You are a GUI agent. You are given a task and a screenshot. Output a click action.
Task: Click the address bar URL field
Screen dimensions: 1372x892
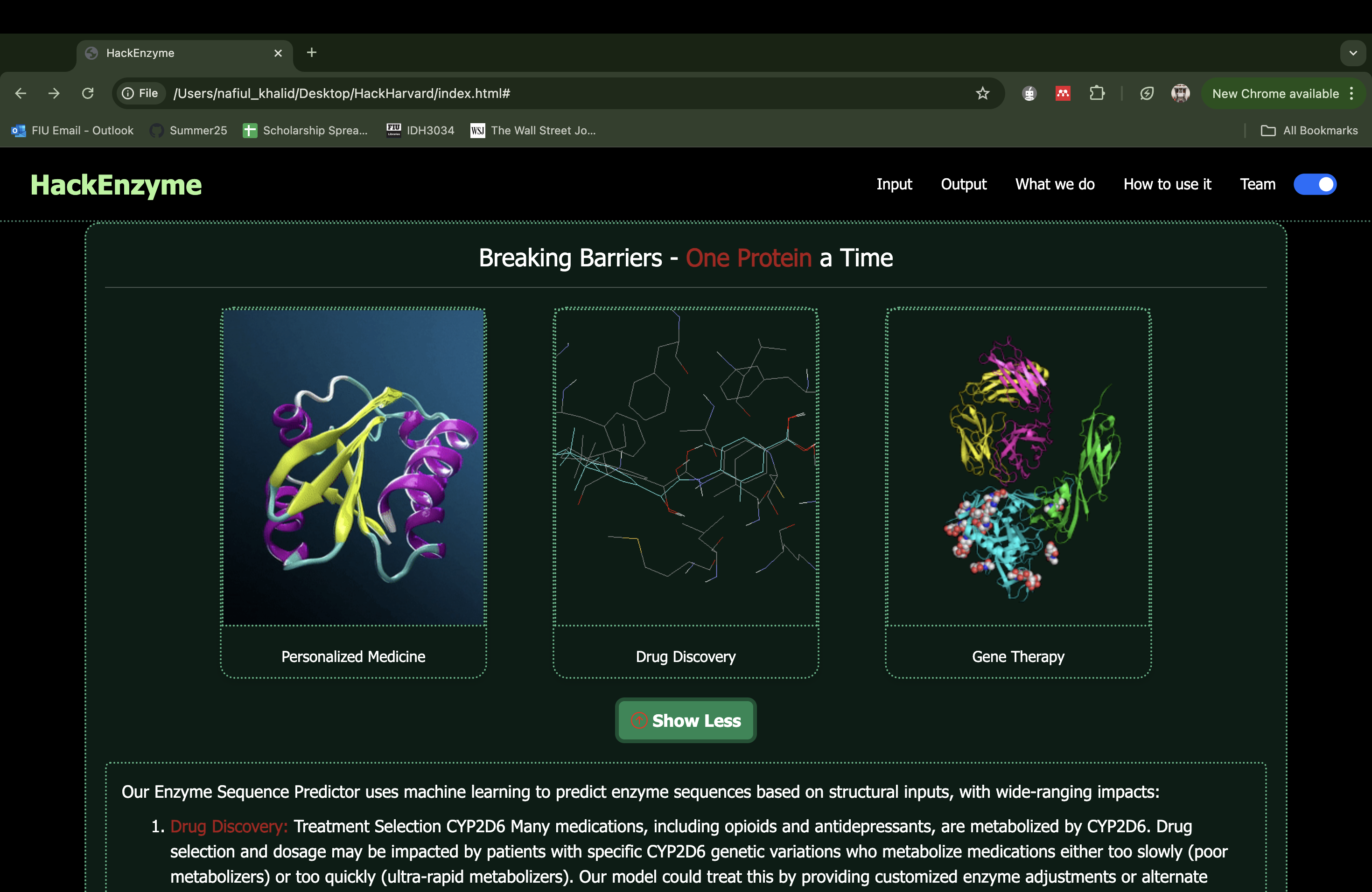519,93
